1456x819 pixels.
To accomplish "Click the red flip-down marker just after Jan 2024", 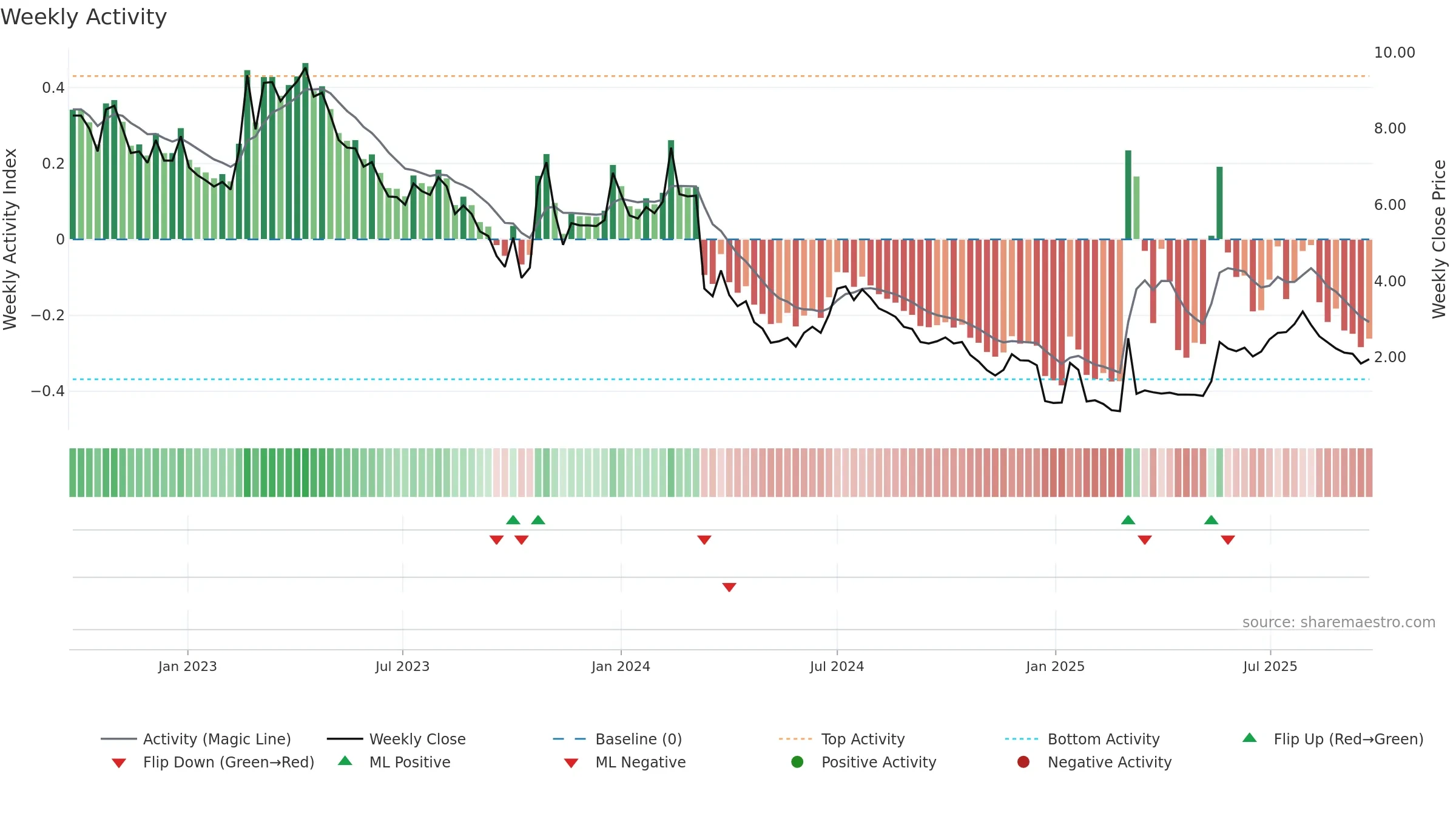I will tap(704, 540).
